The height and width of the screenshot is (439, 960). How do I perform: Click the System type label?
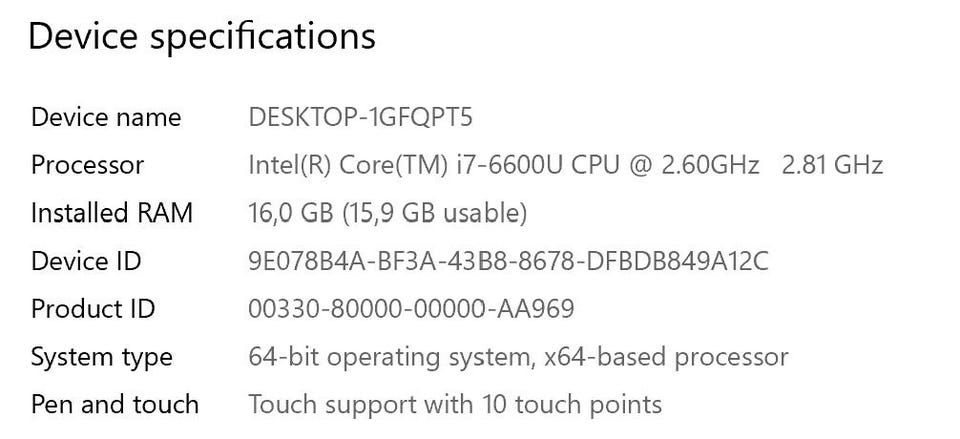pyautogui.click(x=101, y=357)
